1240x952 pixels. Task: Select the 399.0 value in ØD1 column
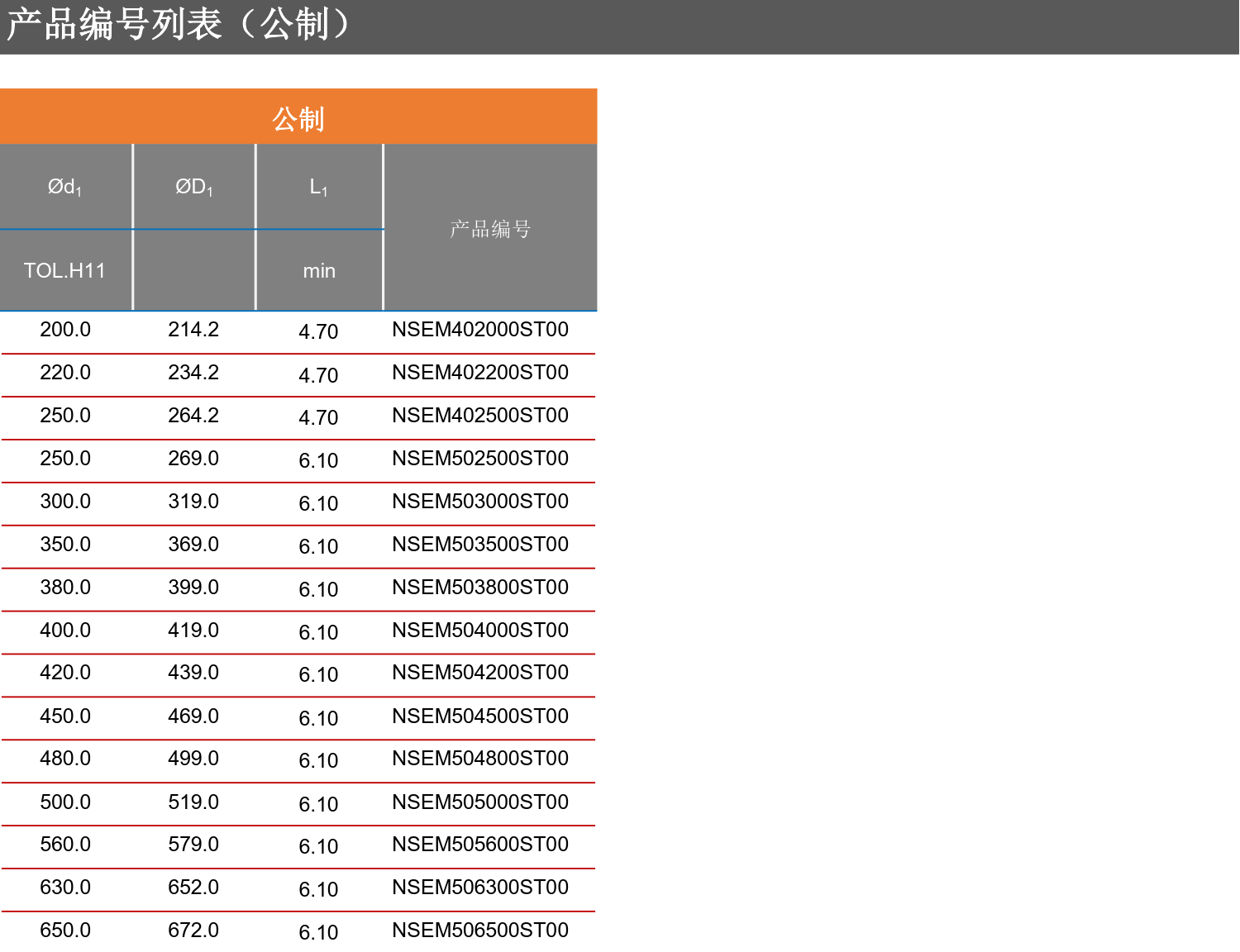[193, 588]
